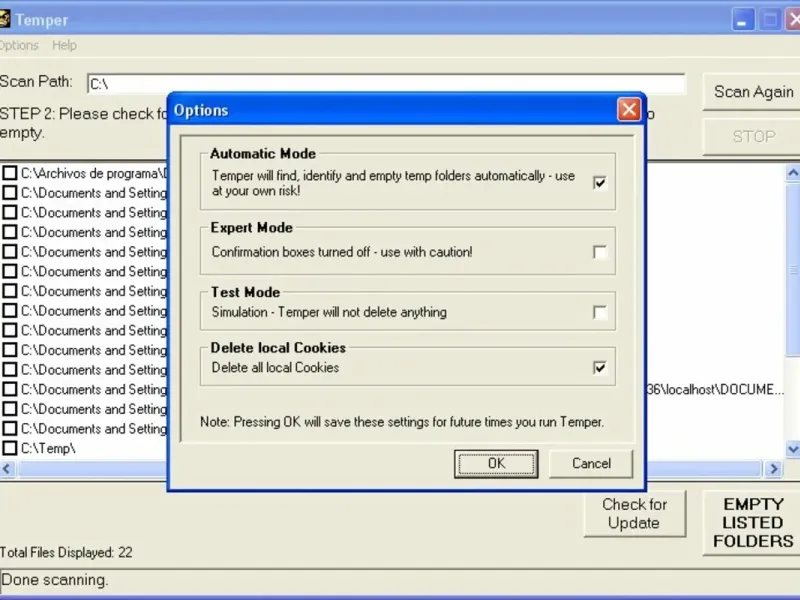
Task: Tick the C:\Archivos de programa folder checkbox
Action: (10, 173)
